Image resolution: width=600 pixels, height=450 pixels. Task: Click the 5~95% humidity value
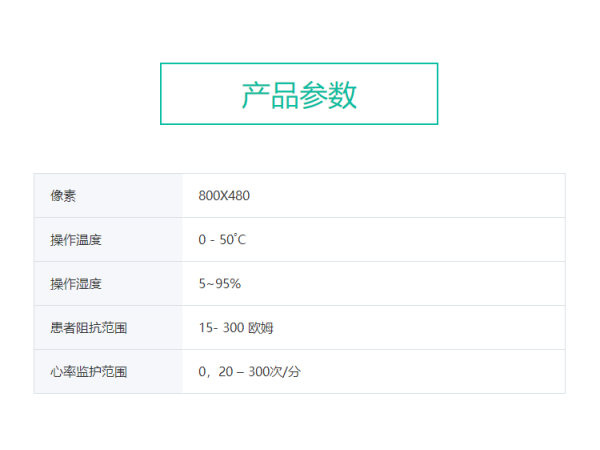[x=220, y=284]
